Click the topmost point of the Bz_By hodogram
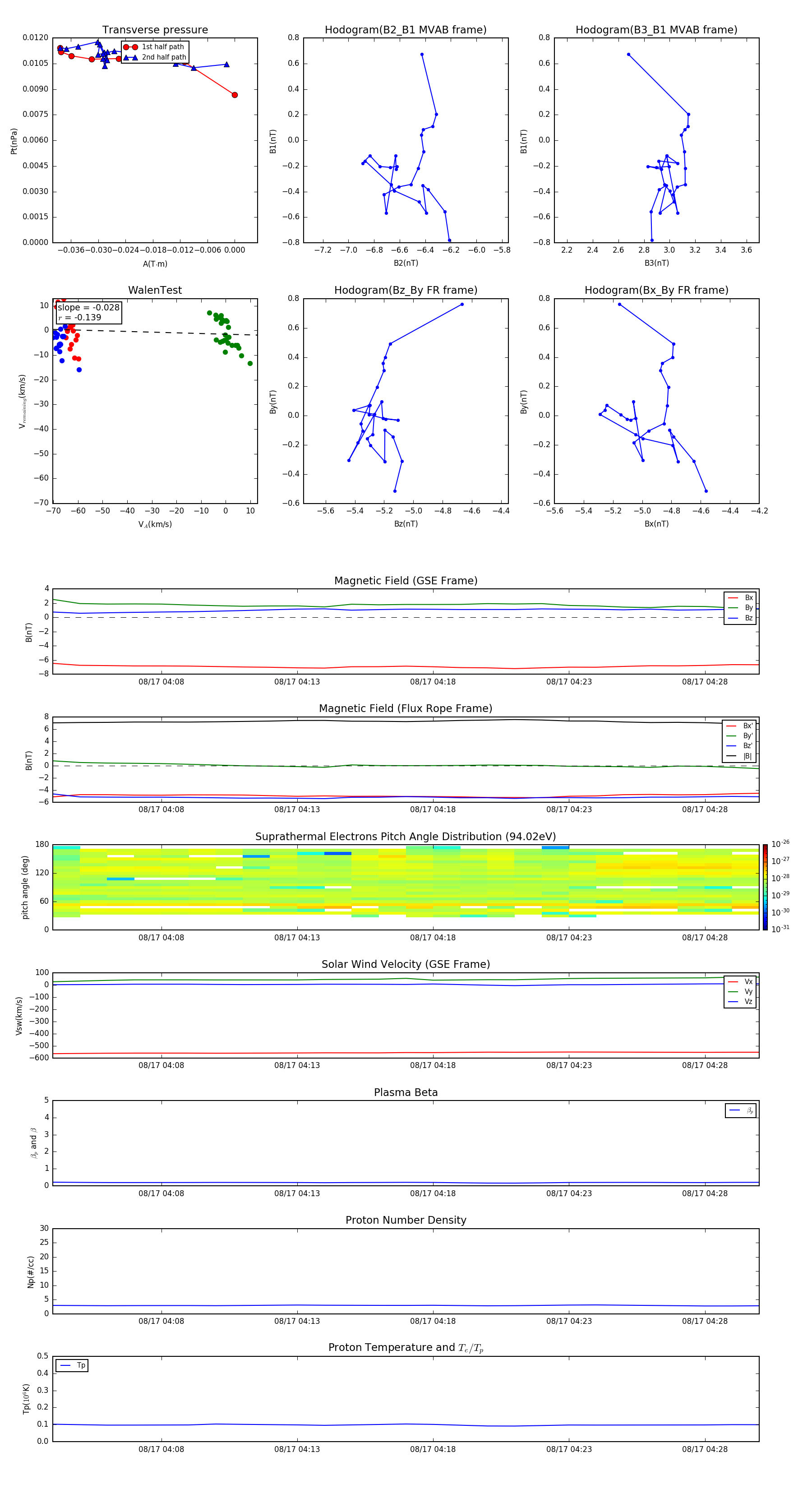 point(462,304)
